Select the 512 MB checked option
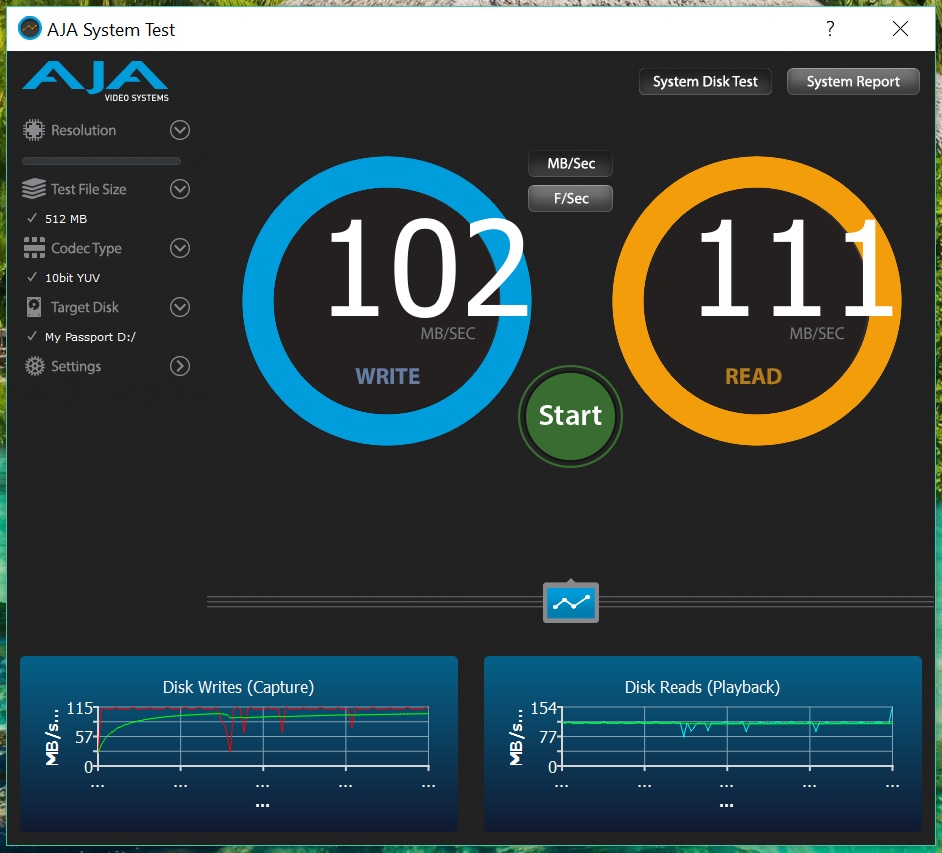This screenshot has width=942, height=853. click(58, 219)
